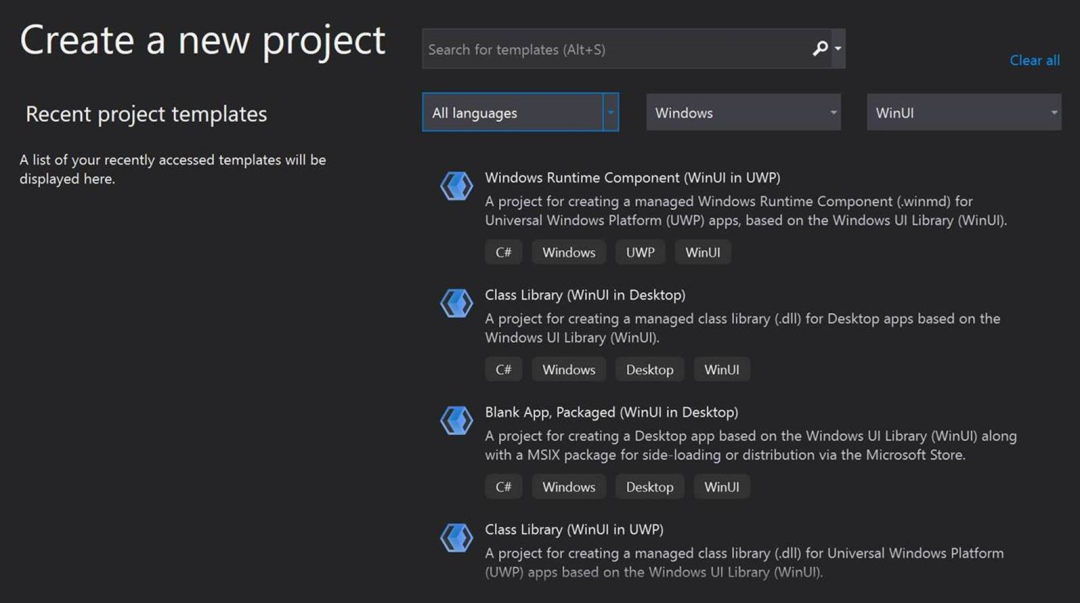Click the Clear all link
Viewport: 1080px width, 603px height.
[x=1034, y=60]
